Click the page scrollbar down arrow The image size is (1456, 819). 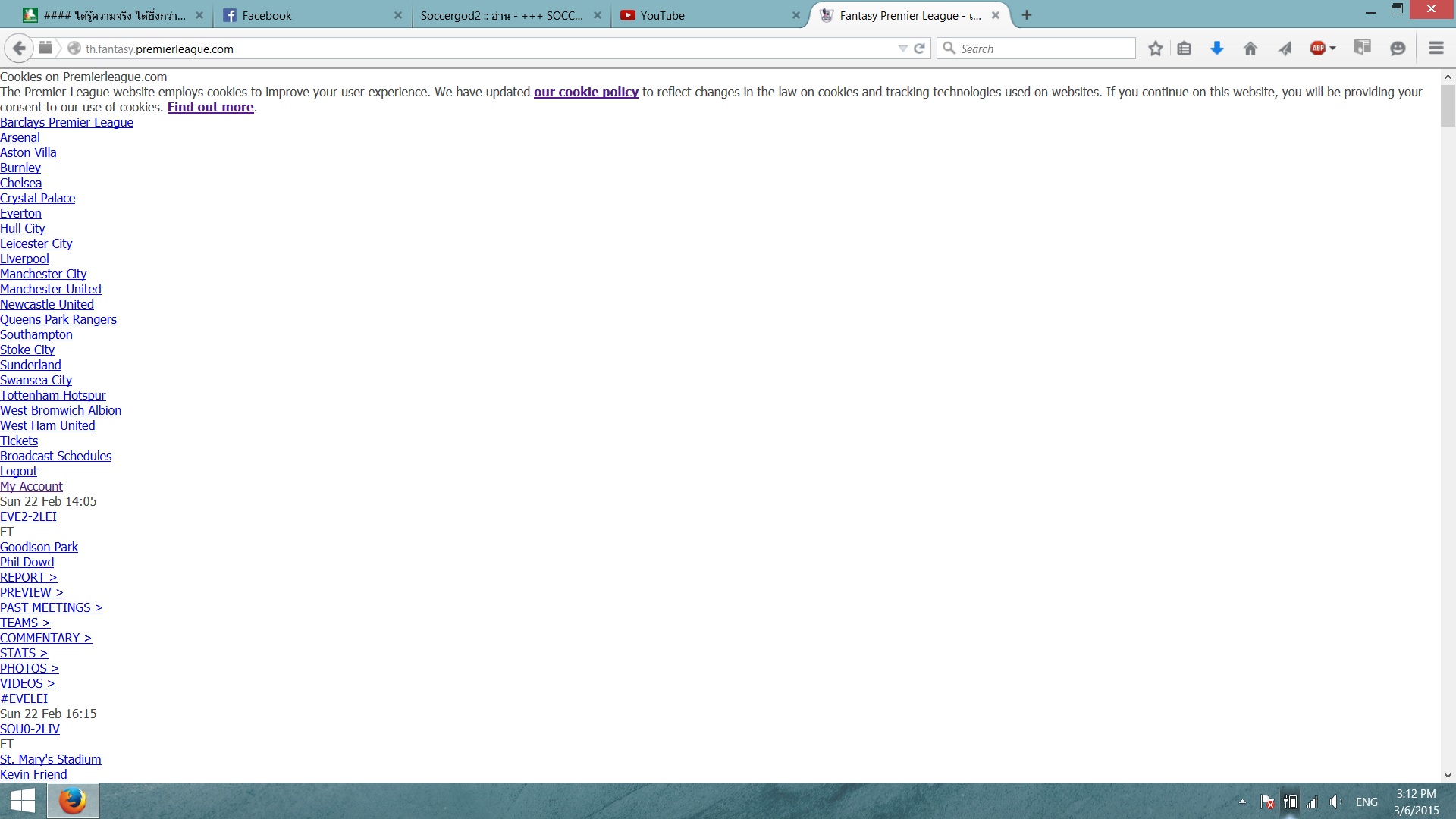[x=1448, y=775]
